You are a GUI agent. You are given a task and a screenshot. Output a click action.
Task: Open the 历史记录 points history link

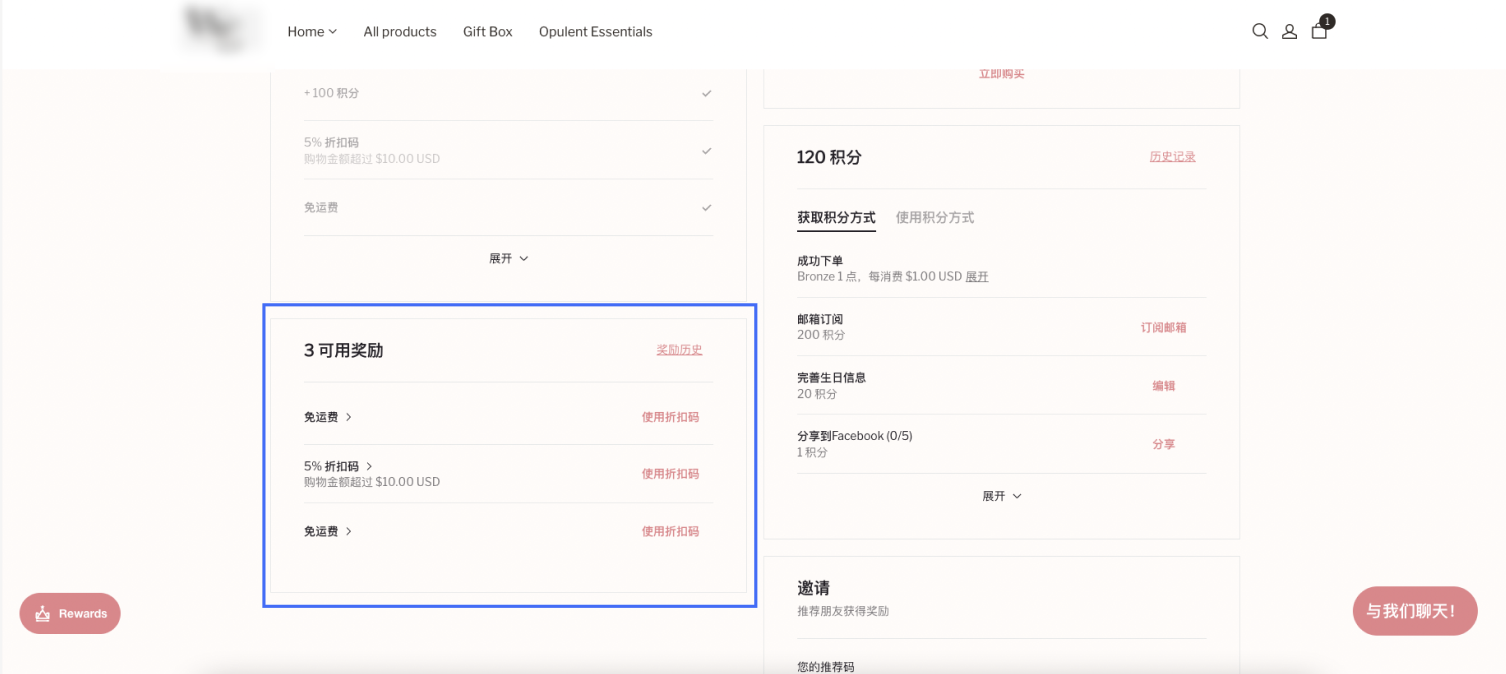tap(1172, 157)
